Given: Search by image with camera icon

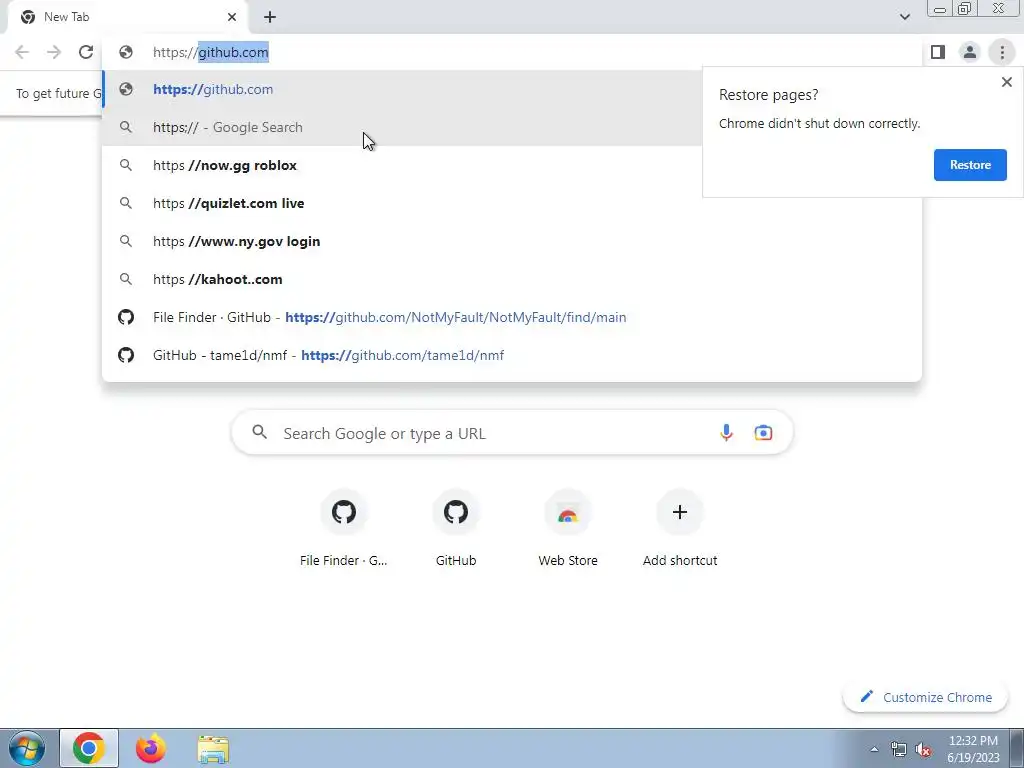Looking at the screenshot, I should click(x=763, y=432).
